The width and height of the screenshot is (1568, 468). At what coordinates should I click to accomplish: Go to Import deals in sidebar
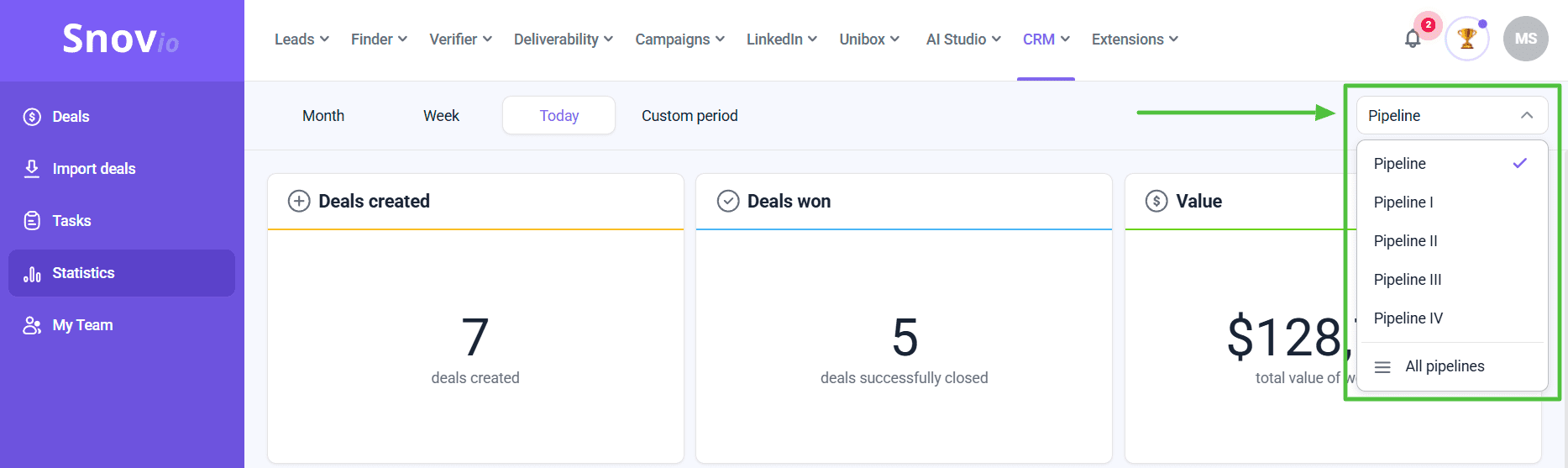(x=93, y=169)
